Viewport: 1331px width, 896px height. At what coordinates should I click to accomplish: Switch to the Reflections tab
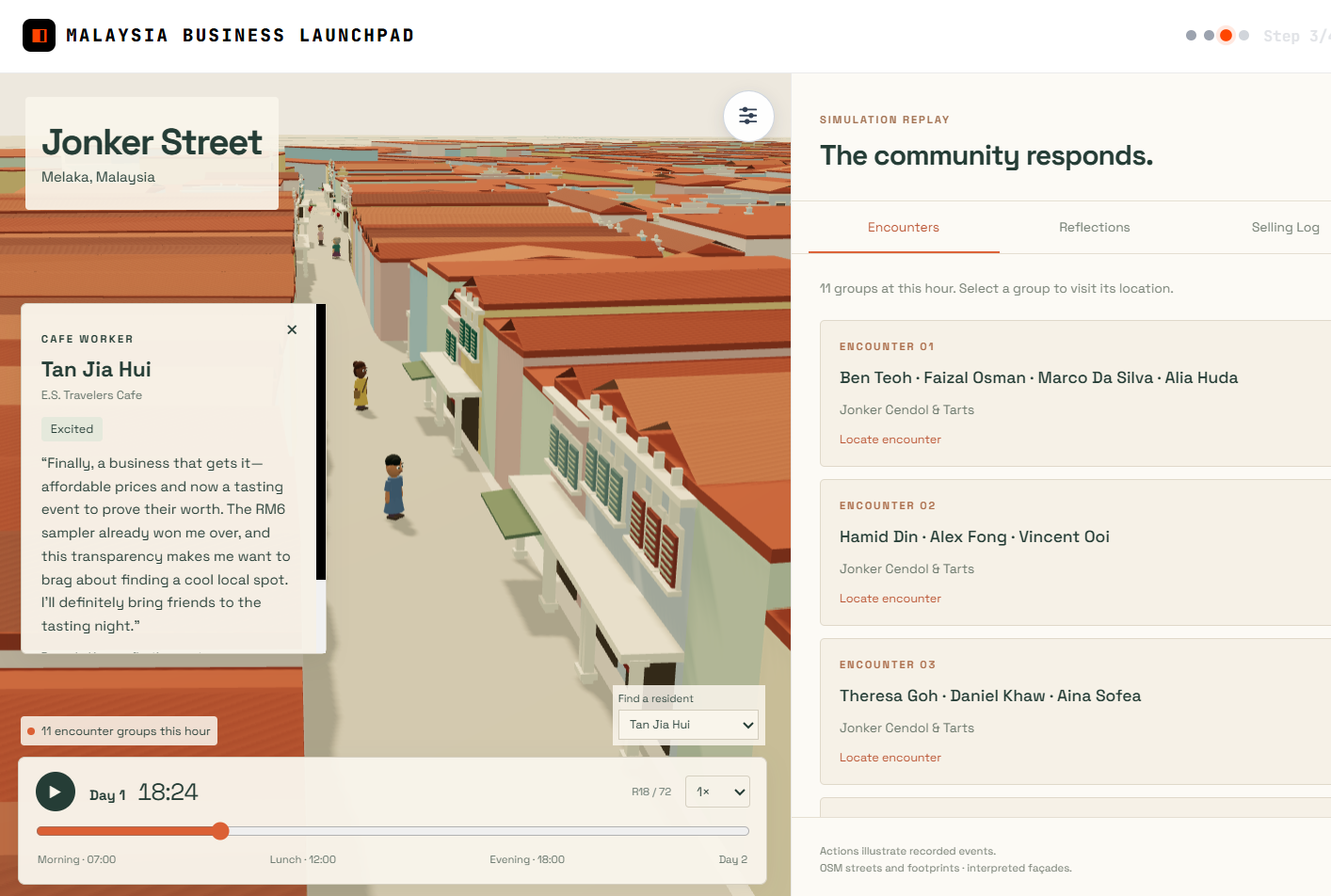tap(1094, 227)
